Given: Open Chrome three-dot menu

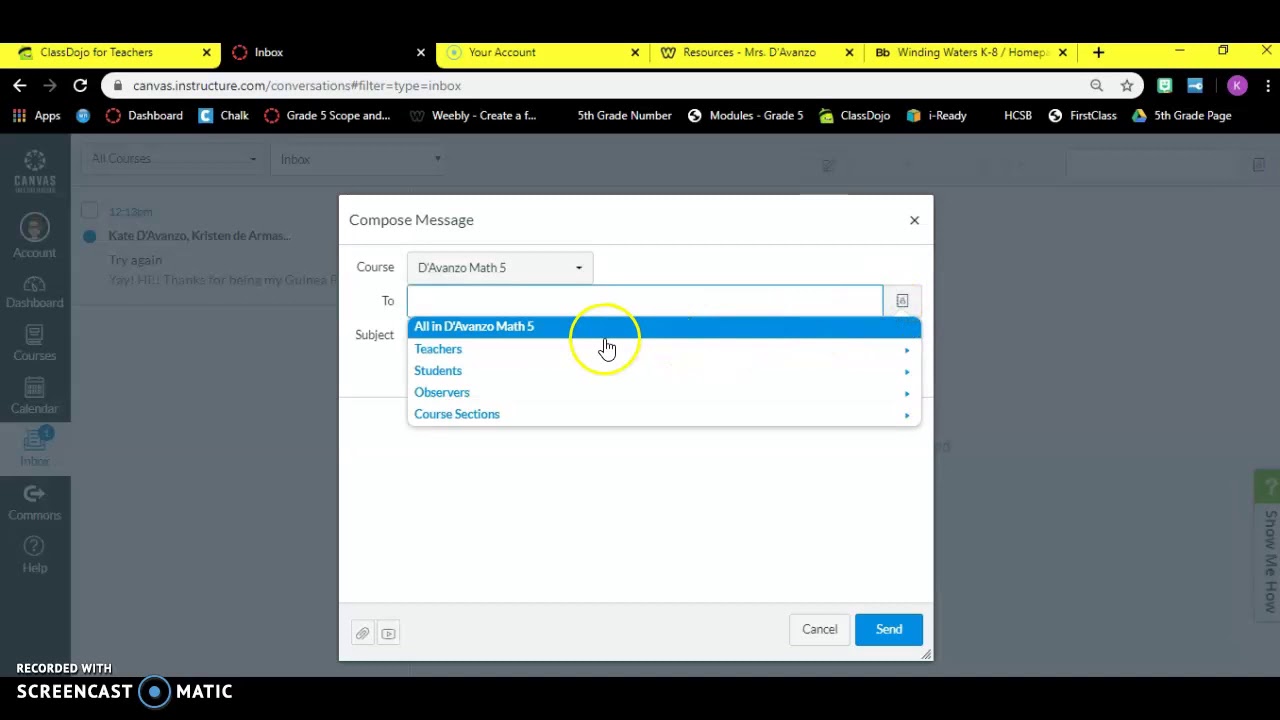Looking at the screenshot, I should pyautogui.click(x=1266, y=86).
